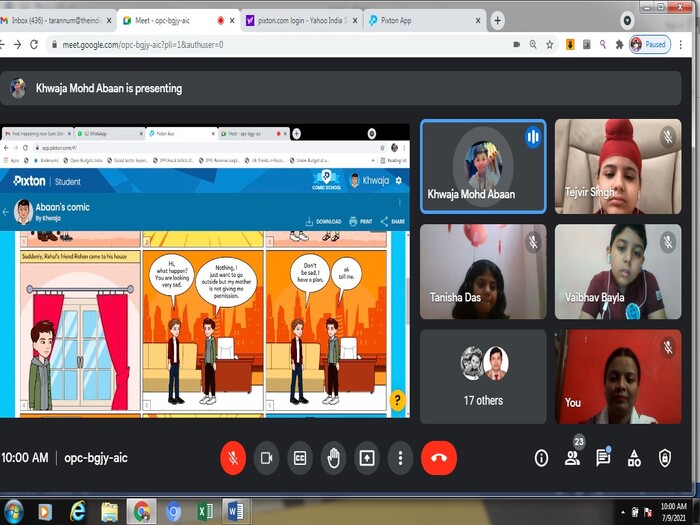Viewport: 700px width, 525px height.
Task: Open Excel from taskbar
Action: click(205, 512)
